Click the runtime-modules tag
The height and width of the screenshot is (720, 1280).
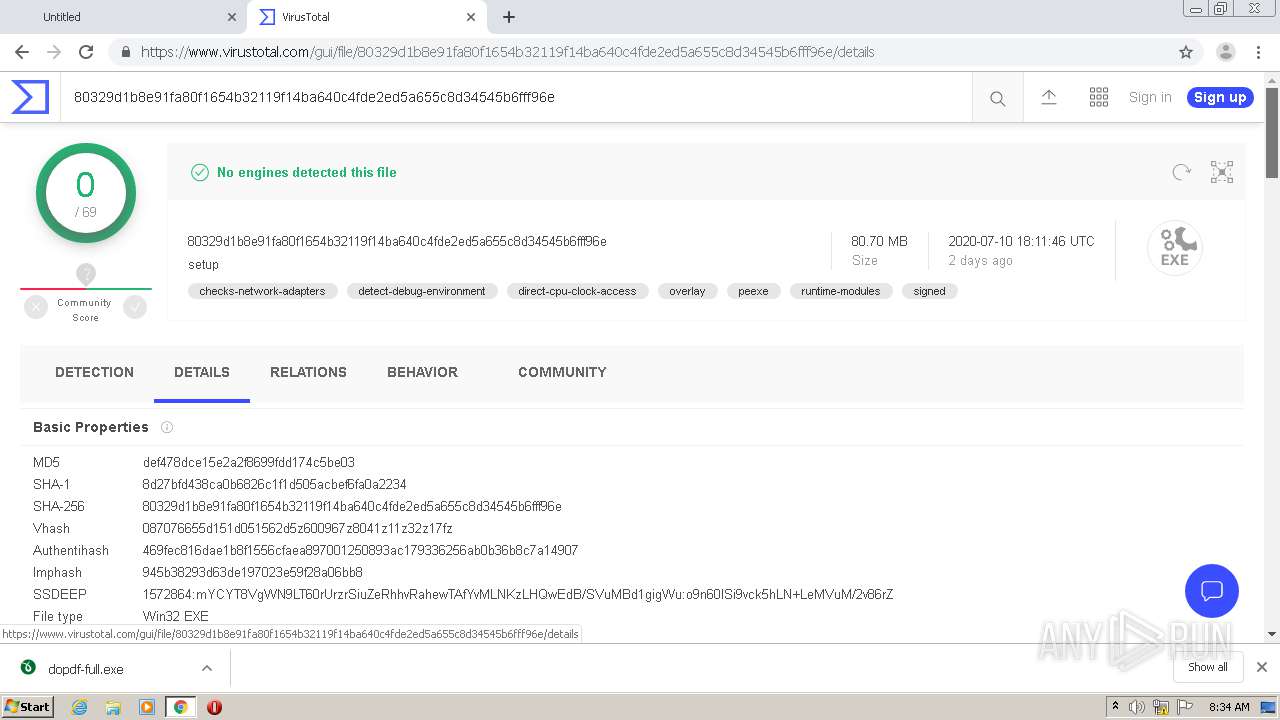pos(840,291)
